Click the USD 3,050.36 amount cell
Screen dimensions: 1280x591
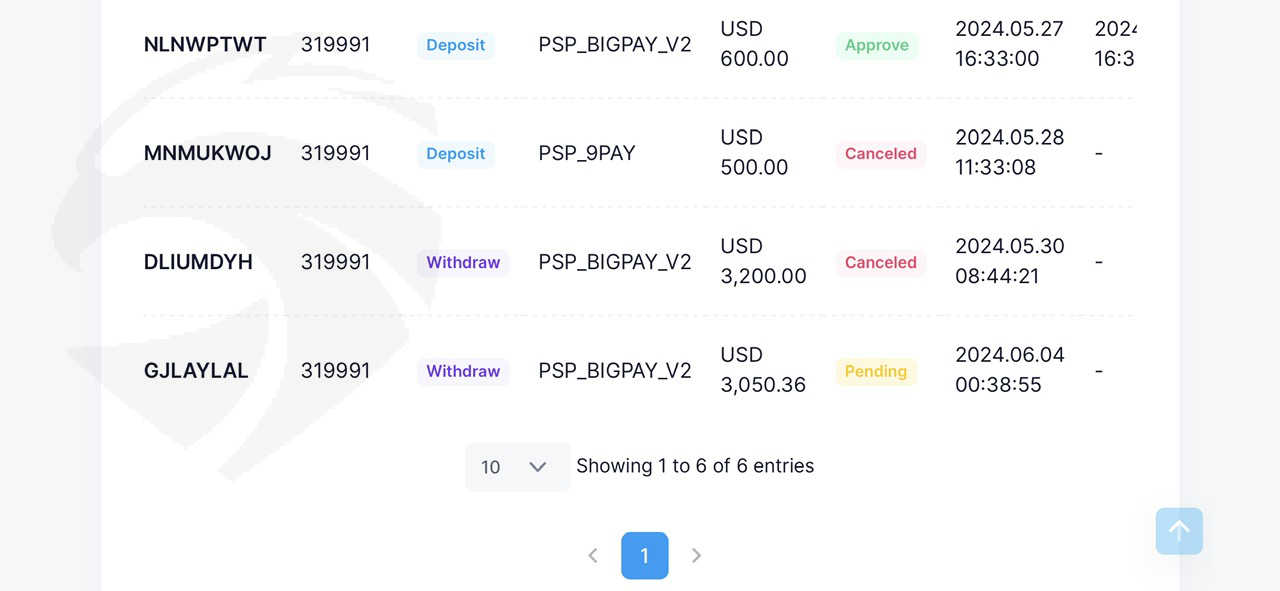click(763, 370)
